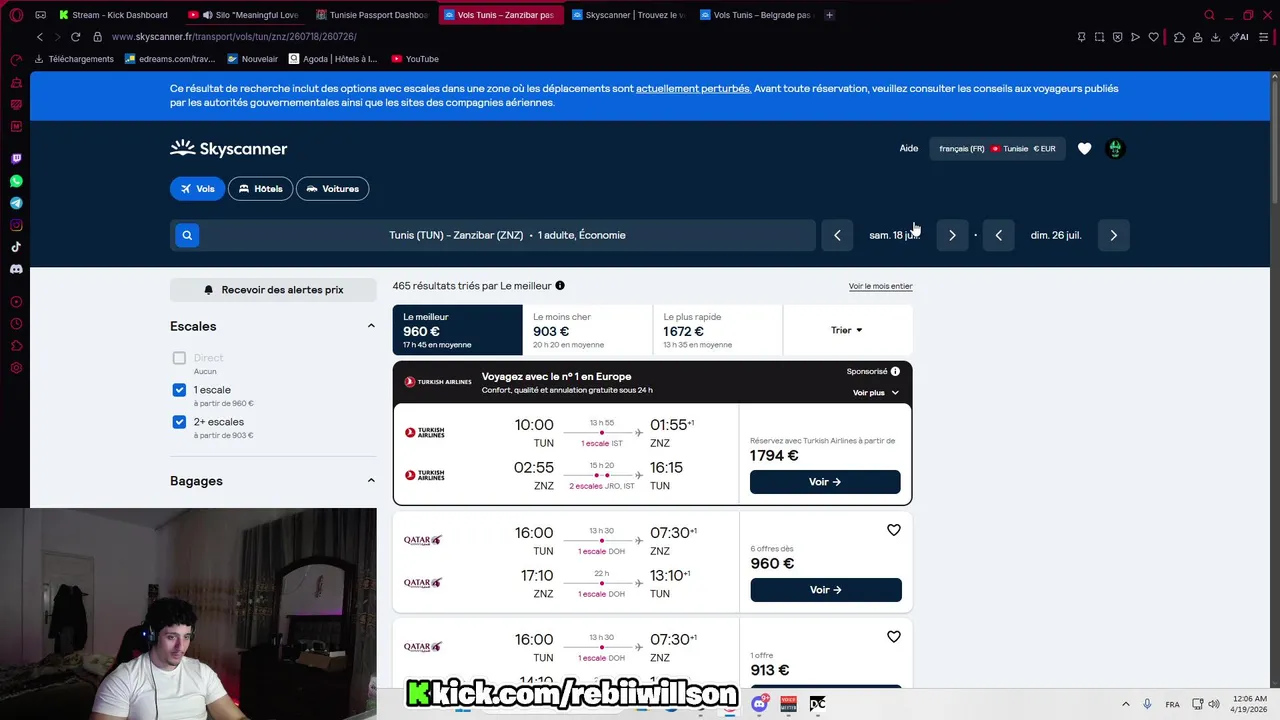Click the Skyscanner saved favorites heart

pos(1084,149)
